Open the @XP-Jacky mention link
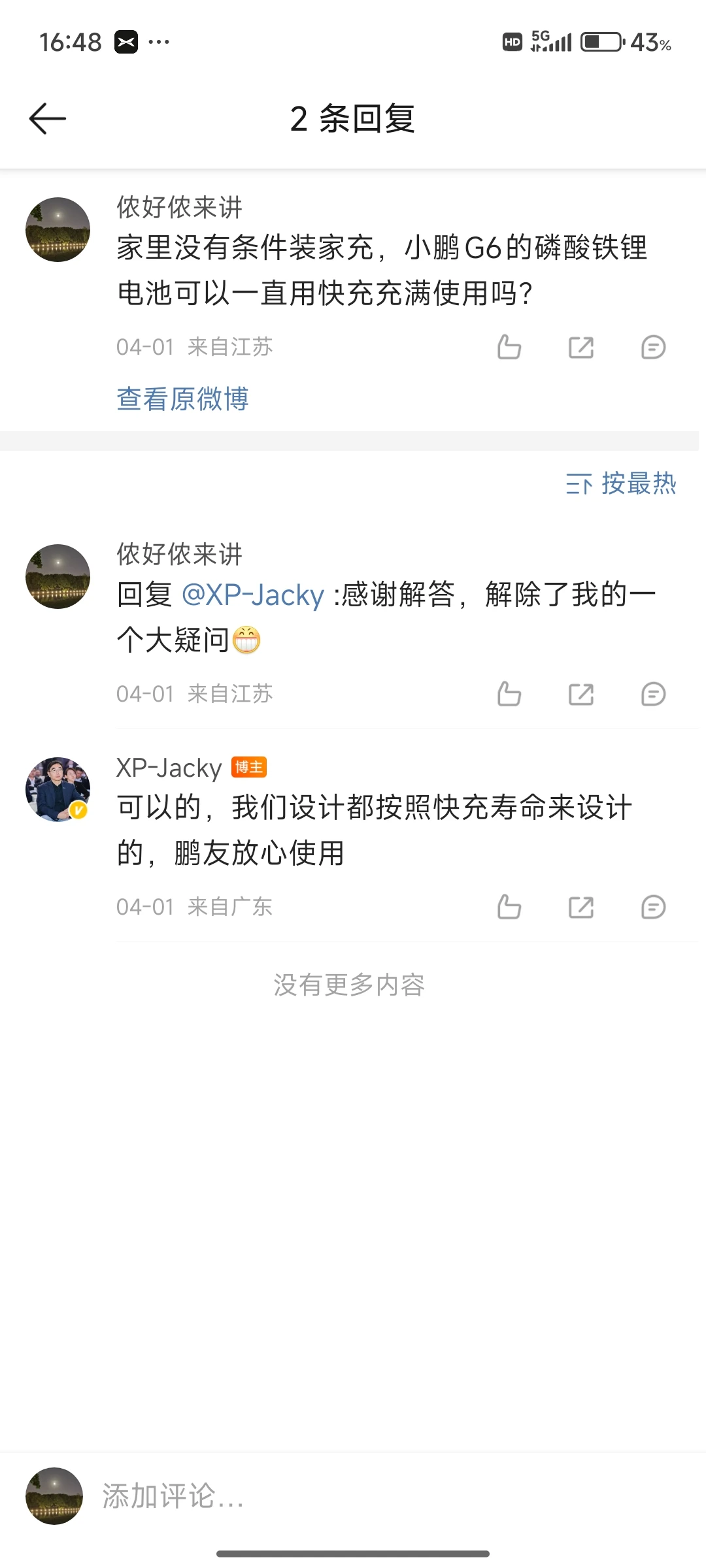The height and width of the screenshot is (1568, 706). [253, 595]
